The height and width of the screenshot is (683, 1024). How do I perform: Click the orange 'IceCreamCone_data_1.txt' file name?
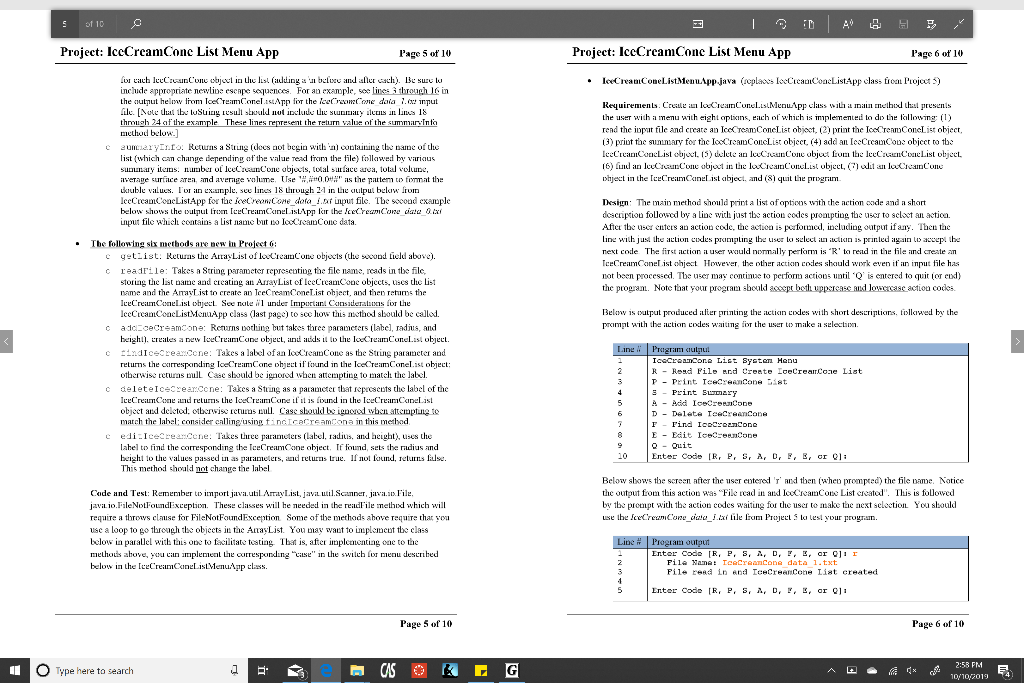click(779, 563)
